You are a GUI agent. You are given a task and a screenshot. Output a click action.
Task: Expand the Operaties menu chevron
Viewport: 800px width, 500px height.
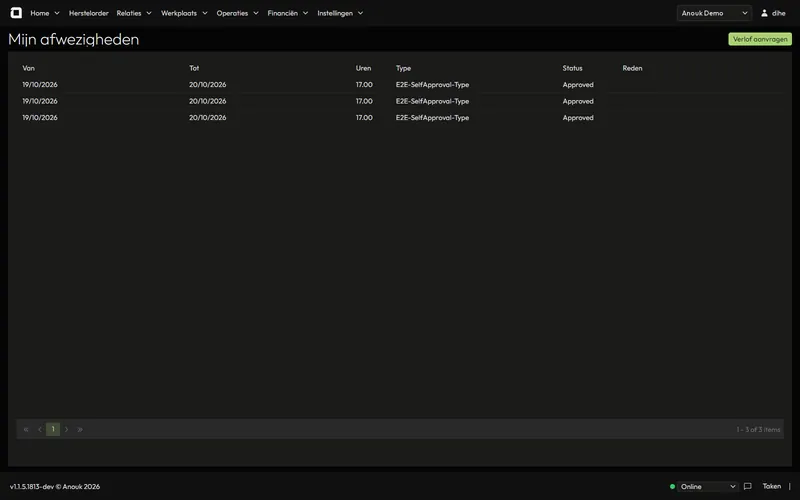pyautogui.click(x=256, y=13)
